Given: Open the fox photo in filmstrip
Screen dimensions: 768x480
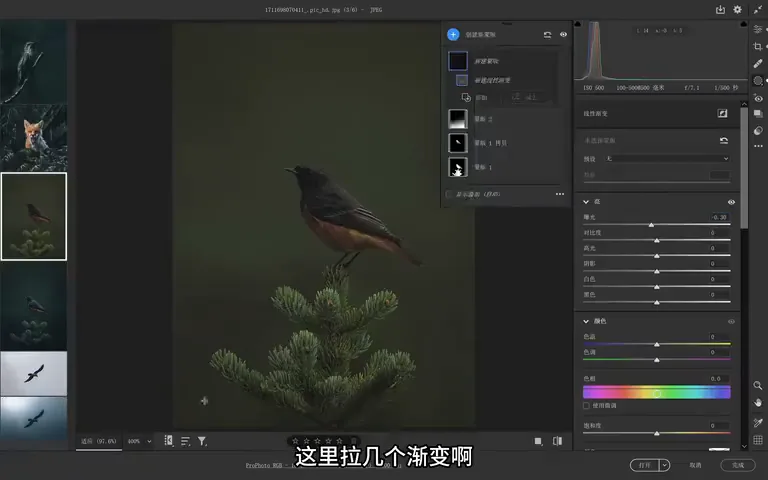Looking at the screenshot, I should click(x=34, y=138).
